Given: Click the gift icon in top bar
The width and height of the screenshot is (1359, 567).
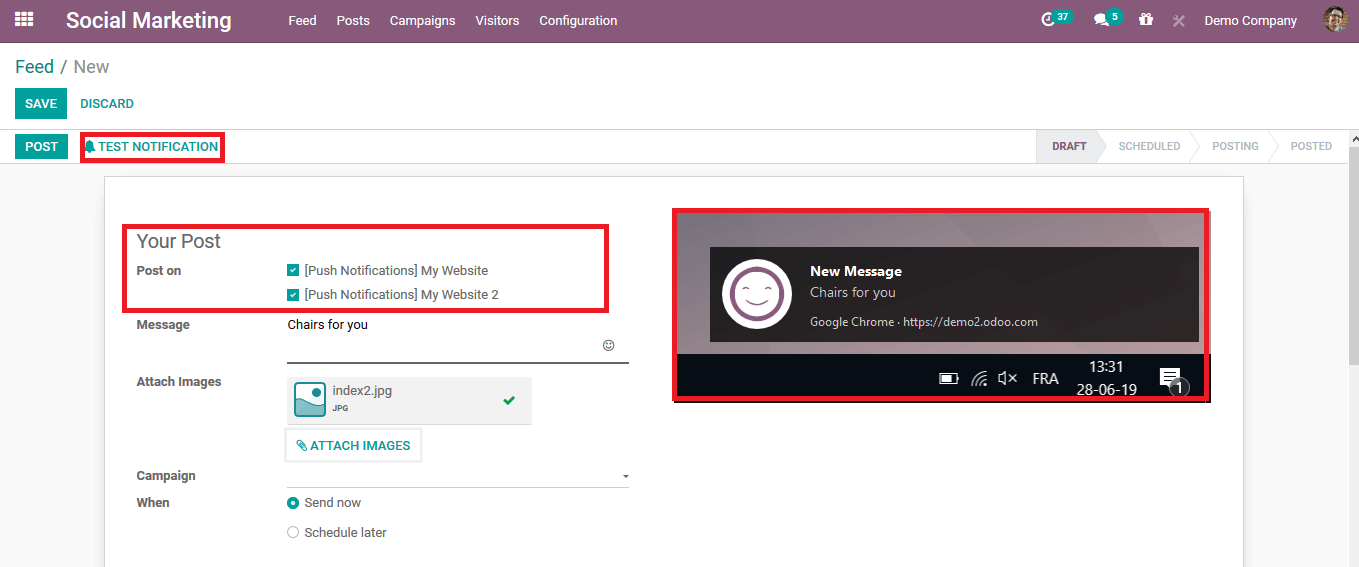Looking at the screenshot, I should [1146, 20].
